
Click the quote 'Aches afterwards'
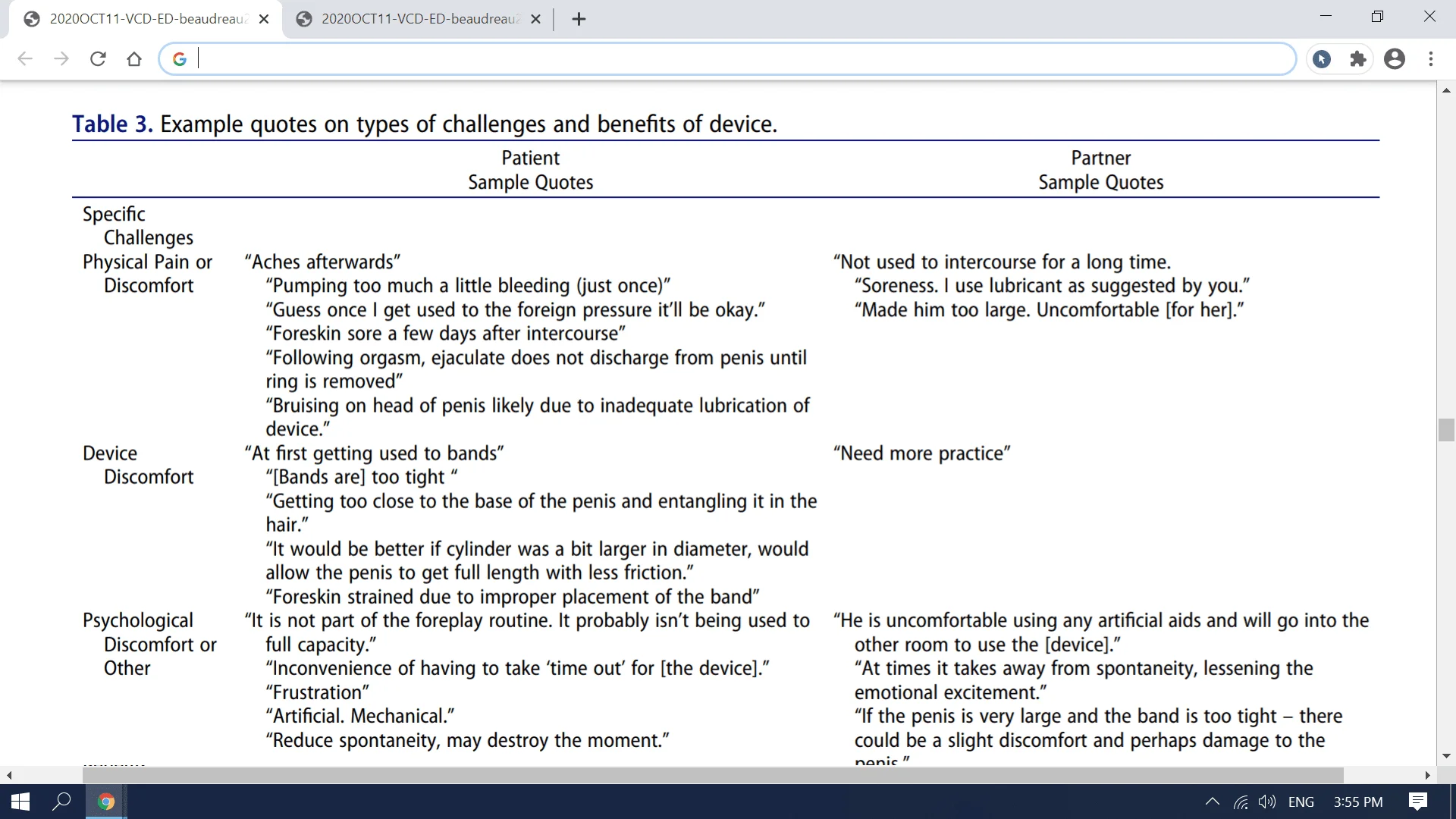click(x=322, y=262)
